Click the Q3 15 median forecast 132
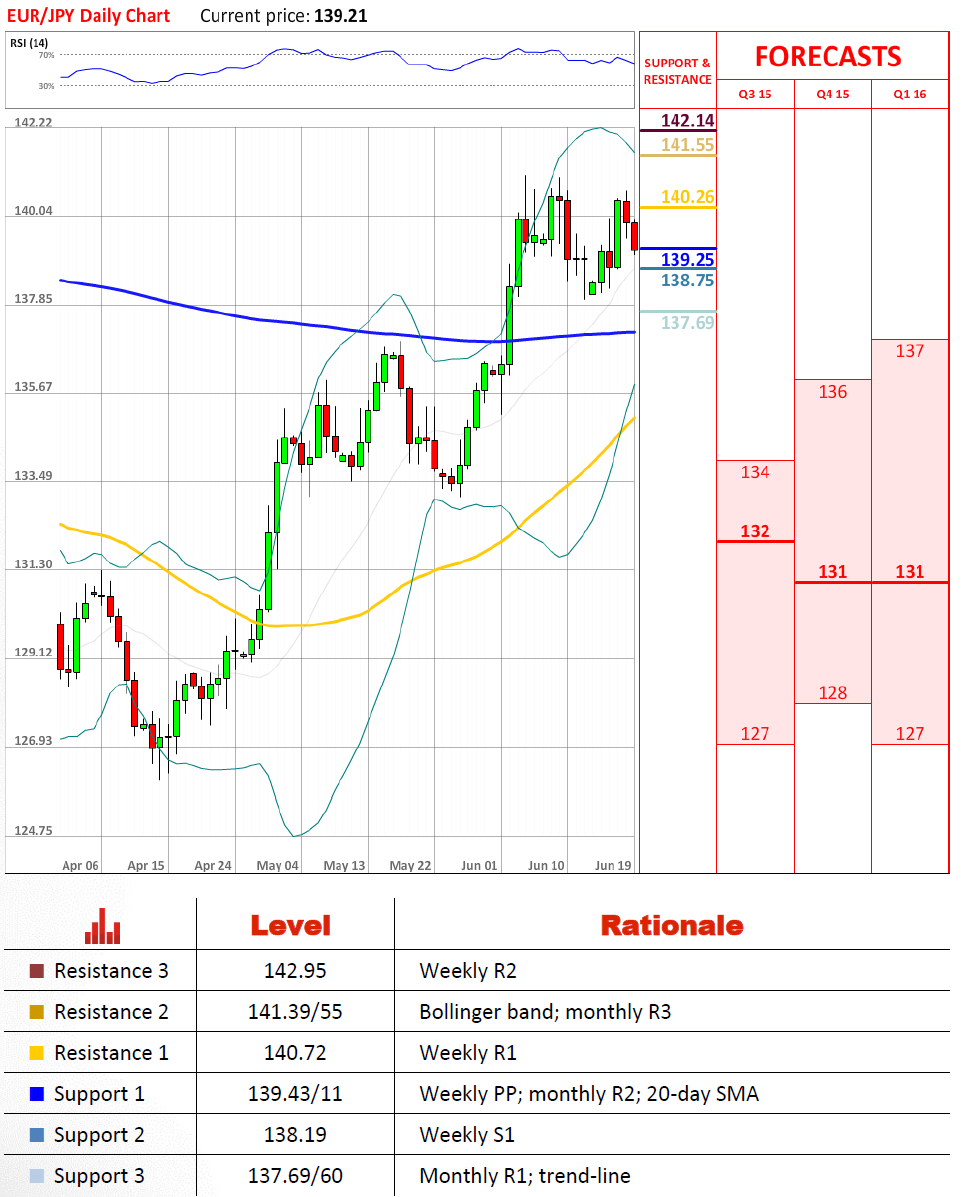This screenshot has width=963, height=1197. point(755,531)
